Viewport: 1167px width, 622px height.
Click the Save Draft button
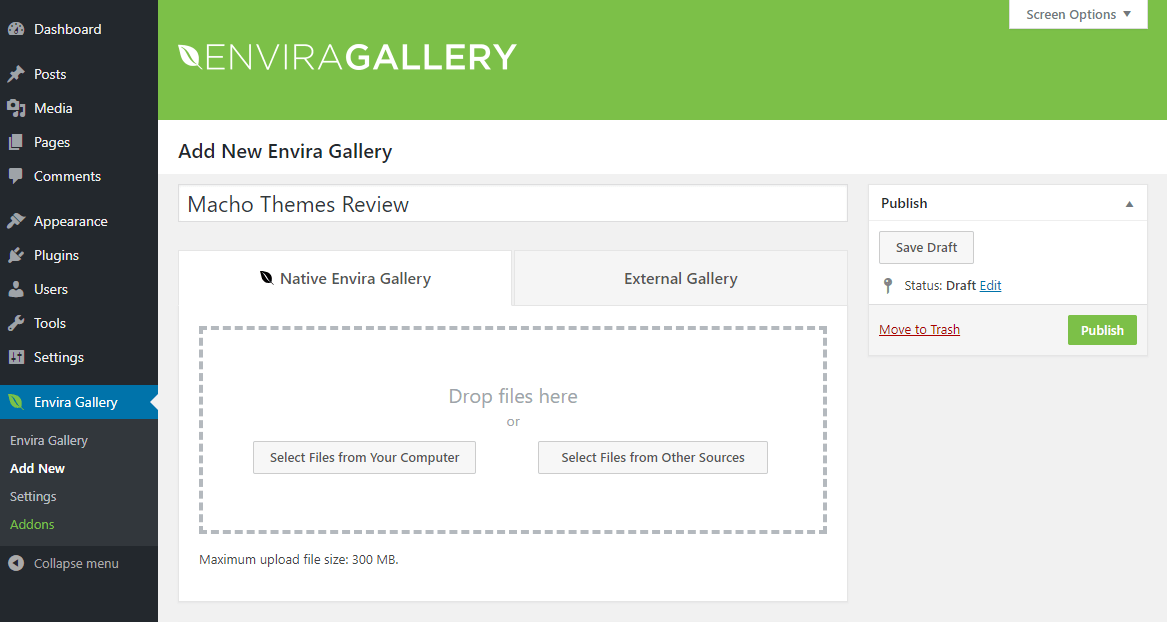click(x=926, y=247)
